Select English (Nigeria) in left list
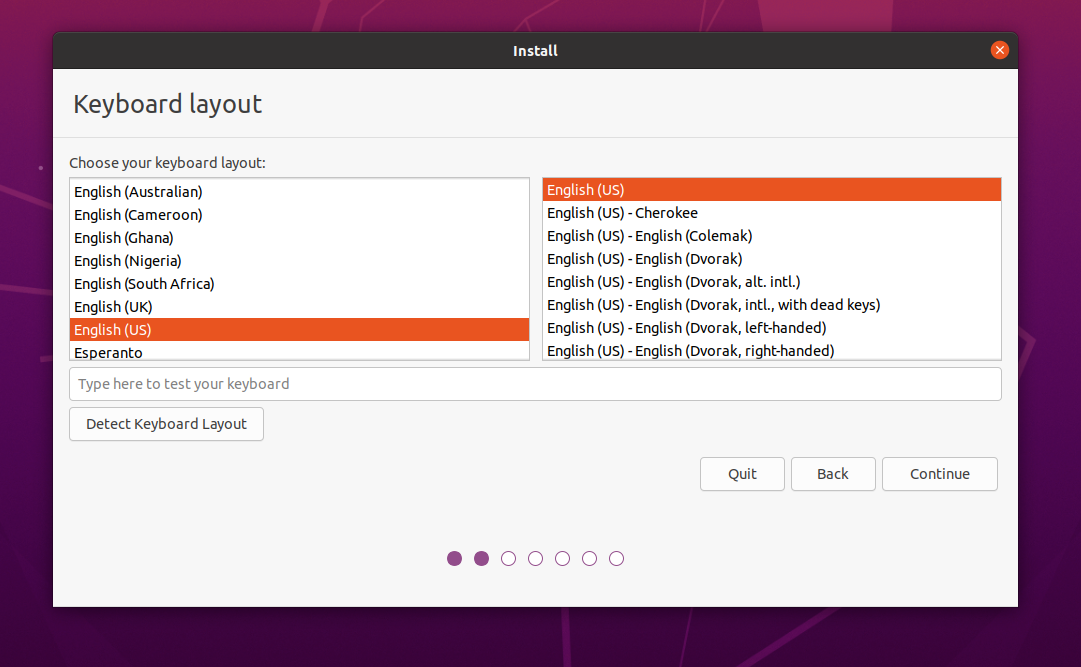This screenshot has width=1081, height=667. click(x=128, y=260)
